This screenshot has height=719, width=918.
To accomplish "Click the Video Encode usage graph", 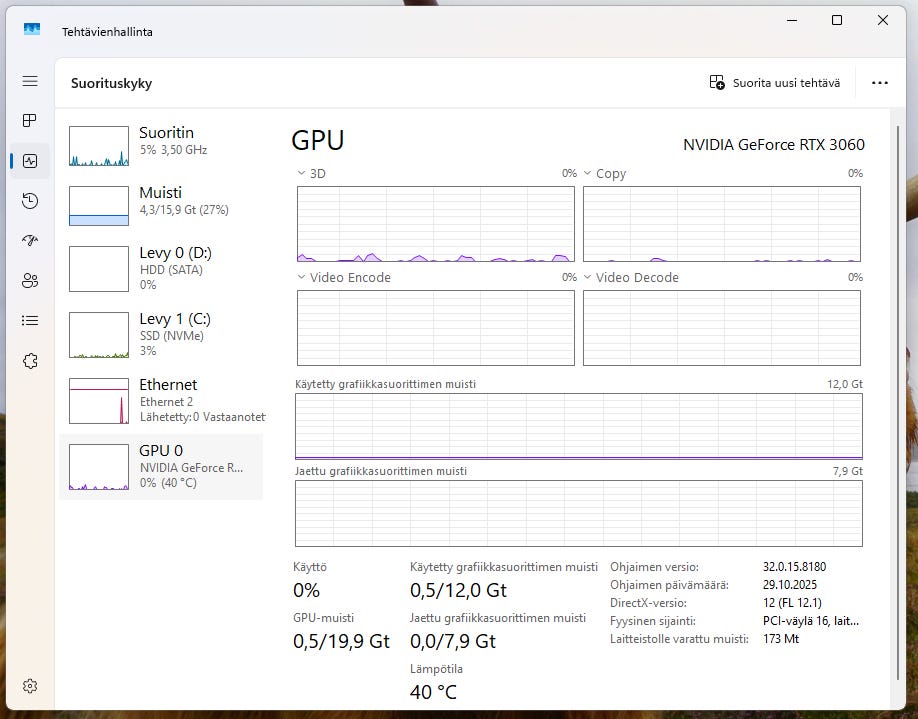I will pos(436,328).
